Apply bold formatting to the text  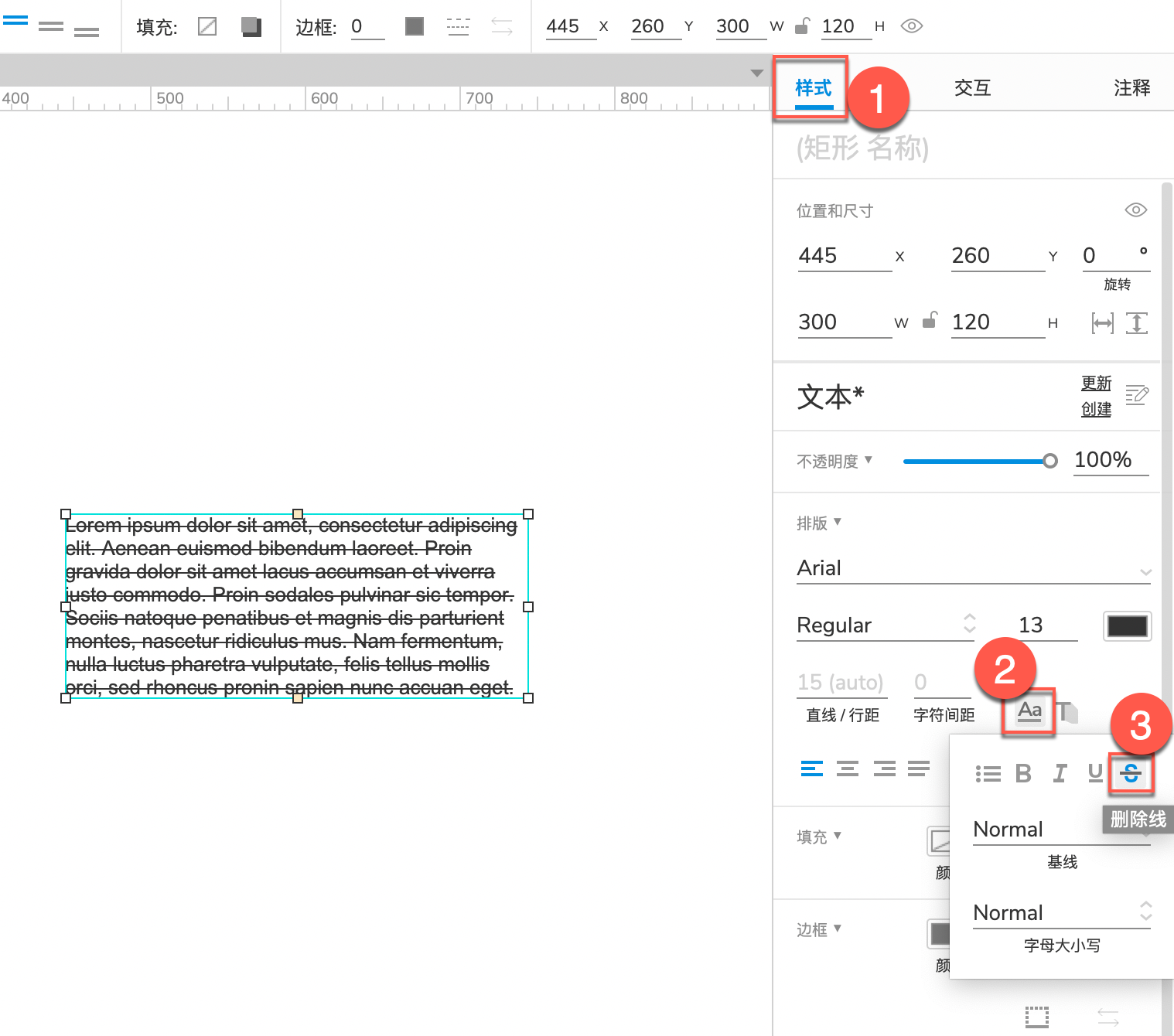(x=1023, y=773)
